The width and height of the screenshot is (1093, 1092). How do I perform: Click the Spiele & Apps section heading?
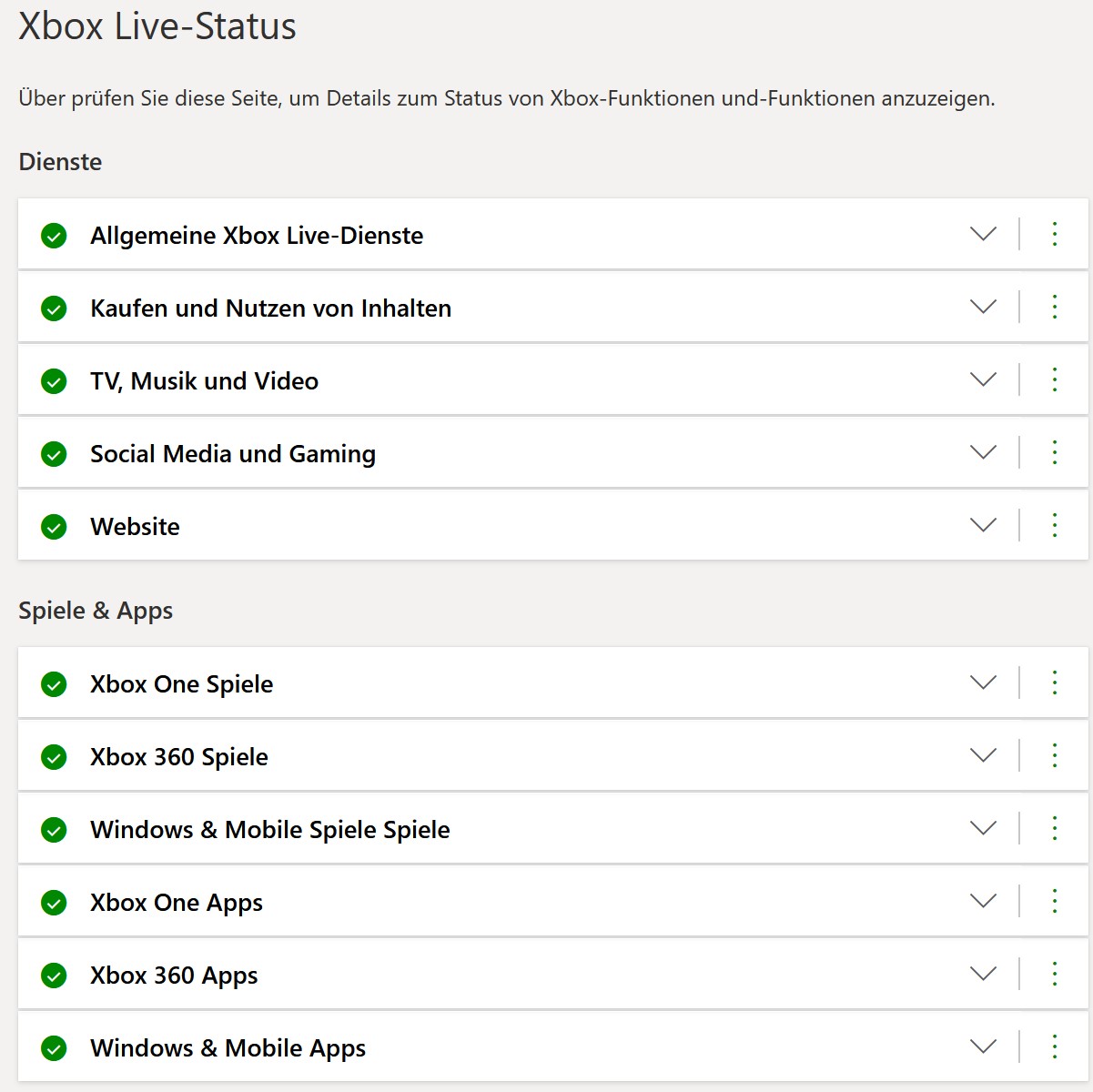96,611
